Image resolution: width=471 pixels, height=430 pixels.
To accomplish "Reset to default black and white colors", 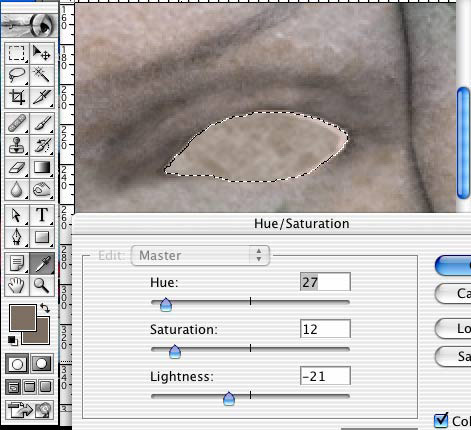I will tap(12, 341).
